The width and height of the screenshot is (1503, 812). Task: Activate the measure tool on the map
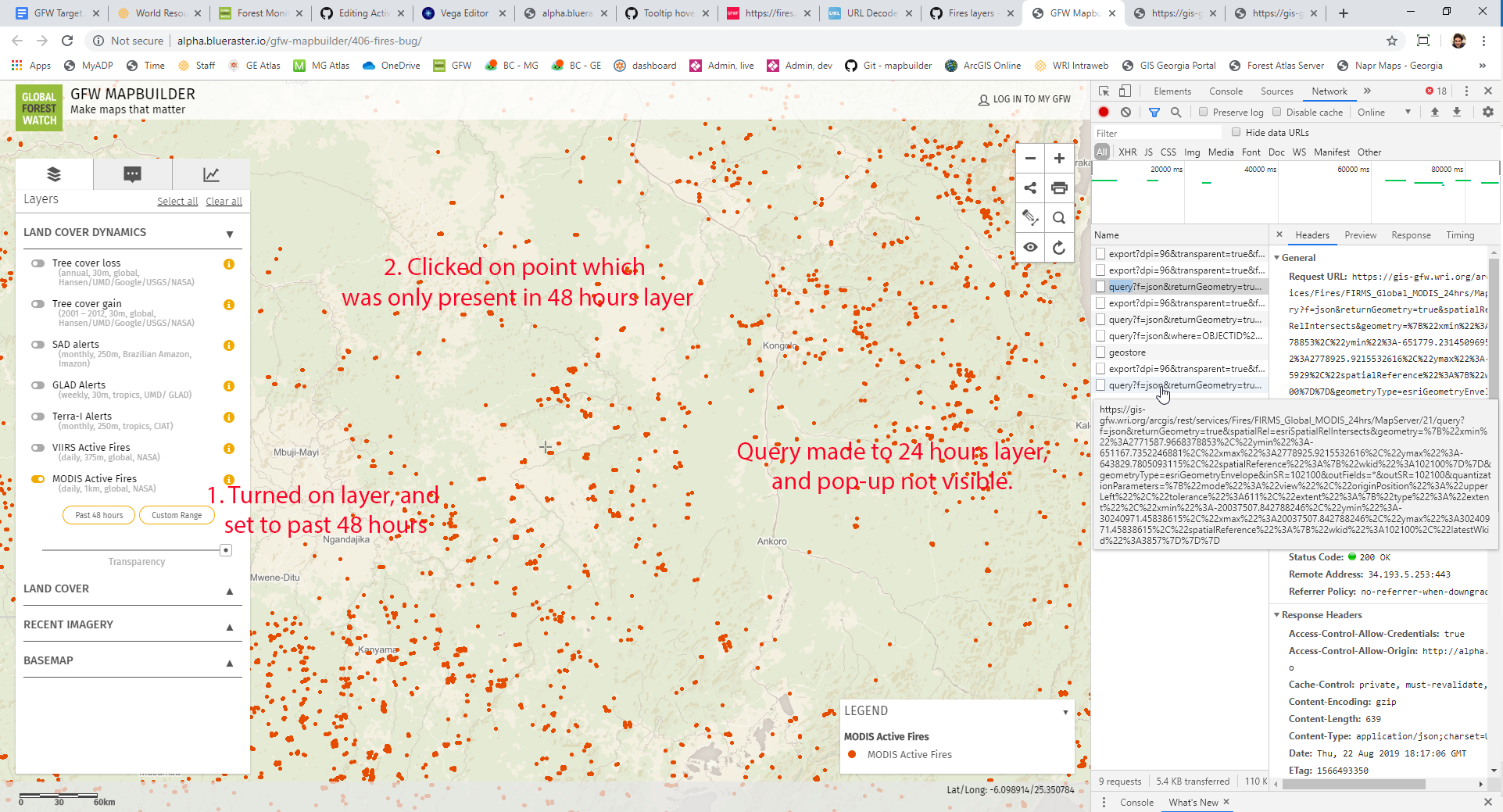tap(1029, 217)
